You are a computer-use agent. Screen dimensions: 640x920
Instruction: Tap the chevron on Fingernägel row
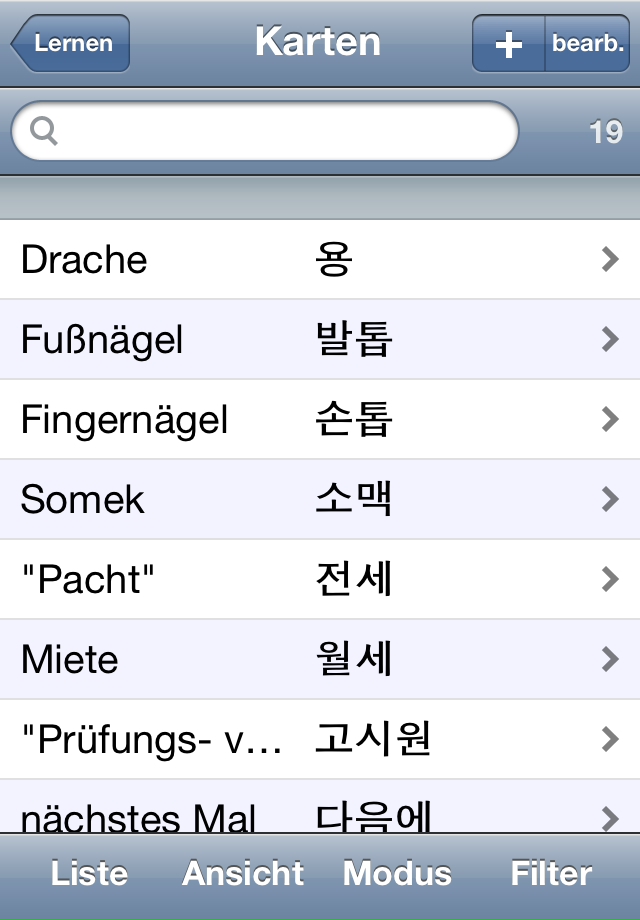610,420
